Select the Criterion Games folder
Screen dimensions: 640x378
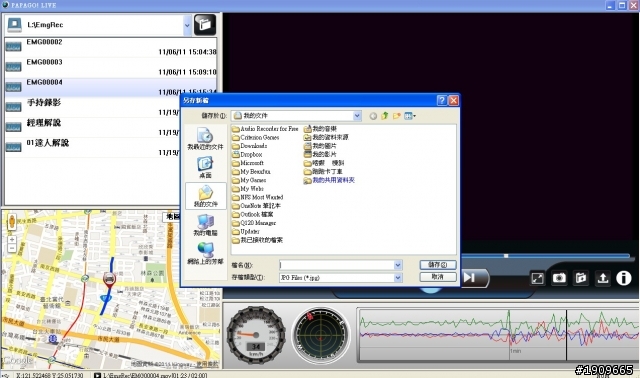(256, 137)
